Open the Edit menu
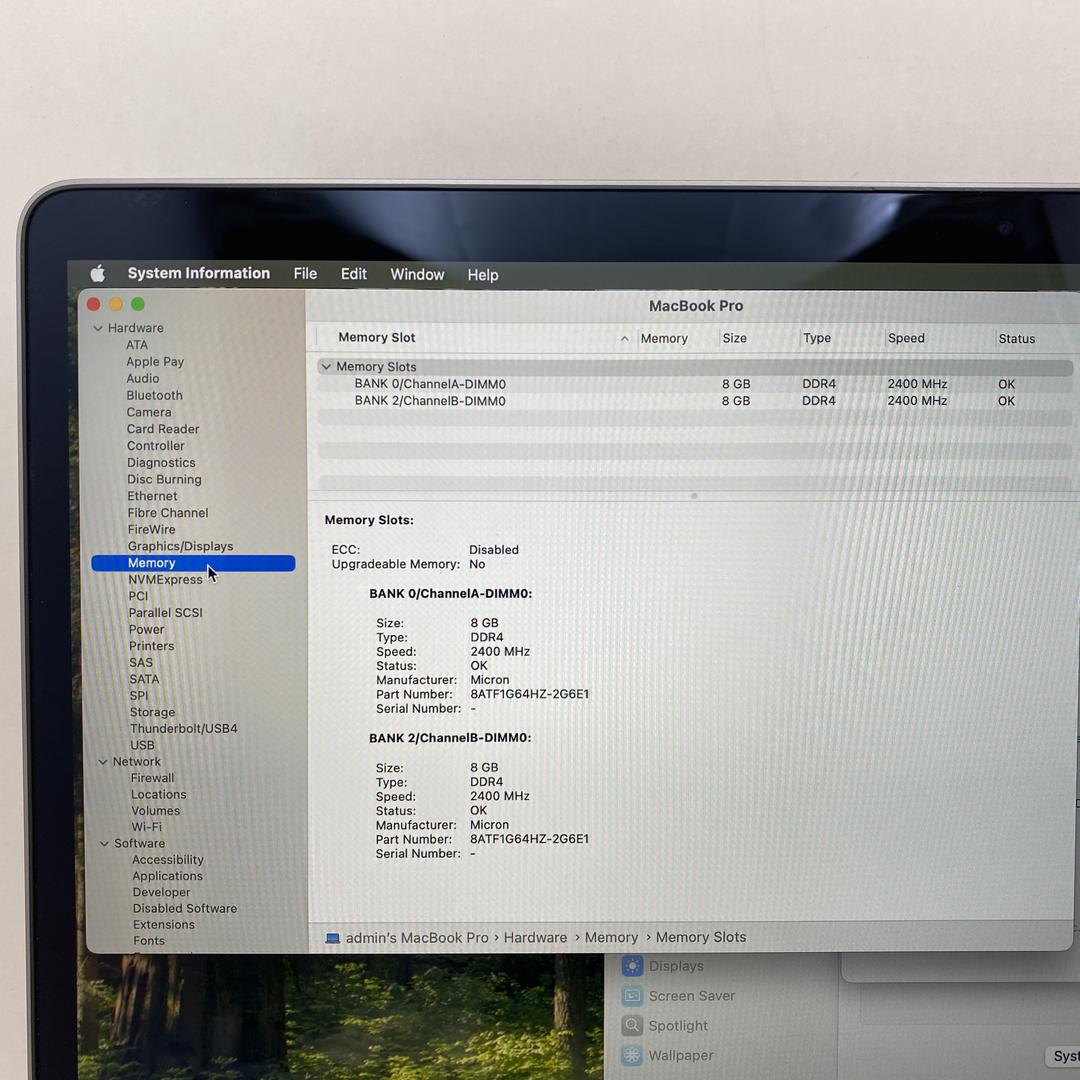Viewport: 1080px width, 1080px height. coord(353,274)
